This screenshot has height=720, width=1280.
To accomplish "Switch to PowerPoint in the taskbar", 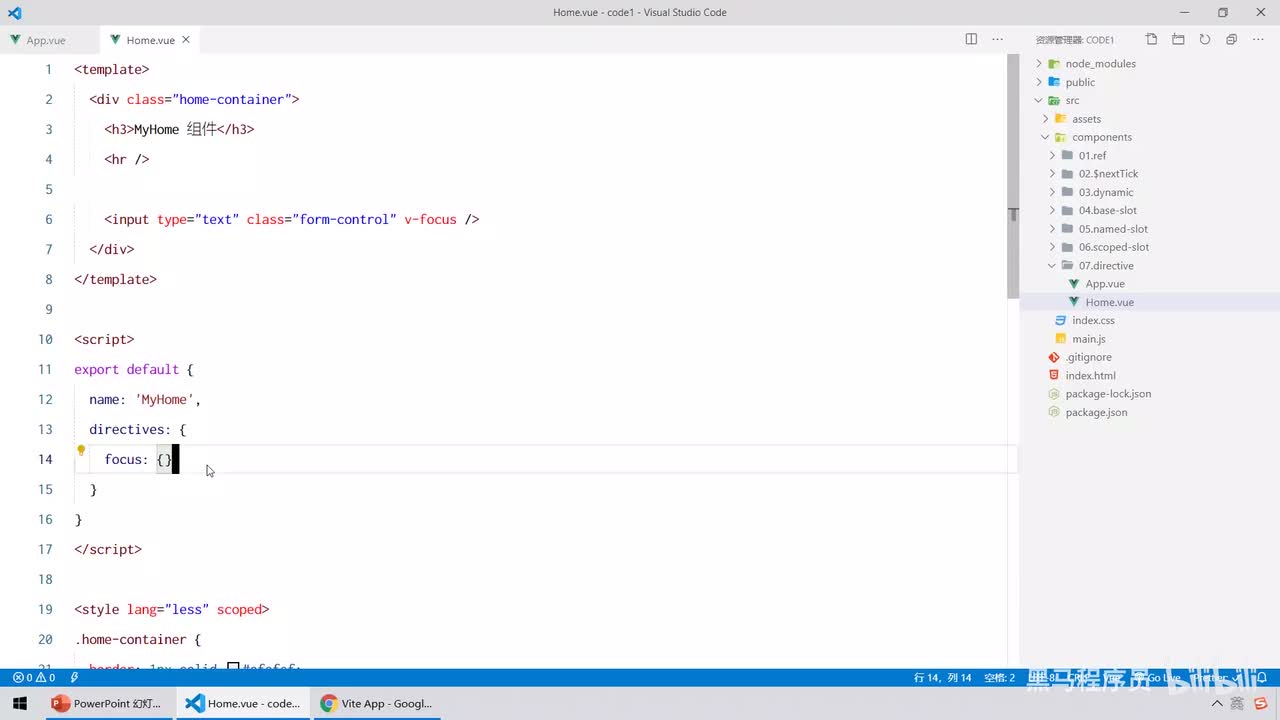I will point(106,703).
